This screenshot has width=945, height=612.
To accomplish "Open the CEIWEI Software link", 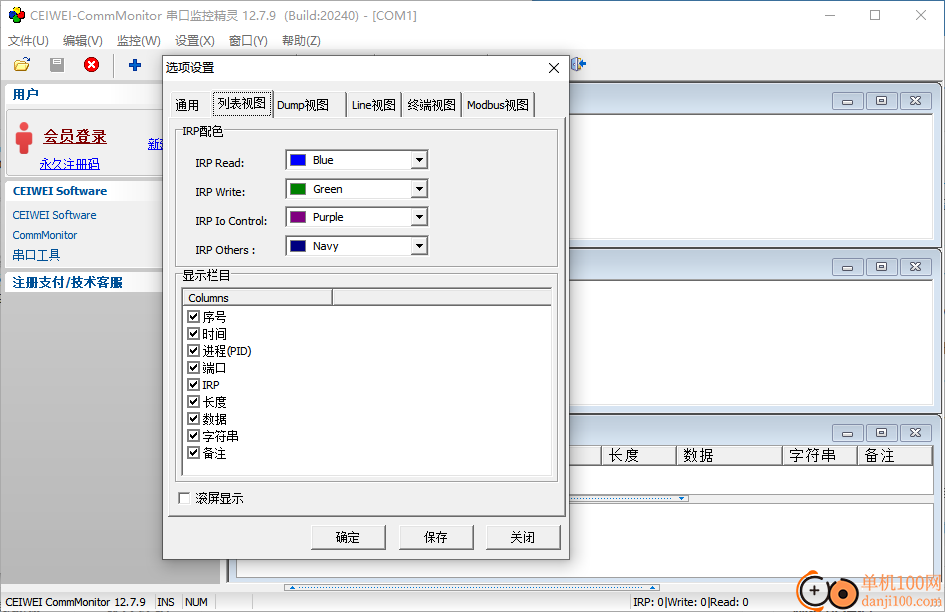I will point(54,215).
